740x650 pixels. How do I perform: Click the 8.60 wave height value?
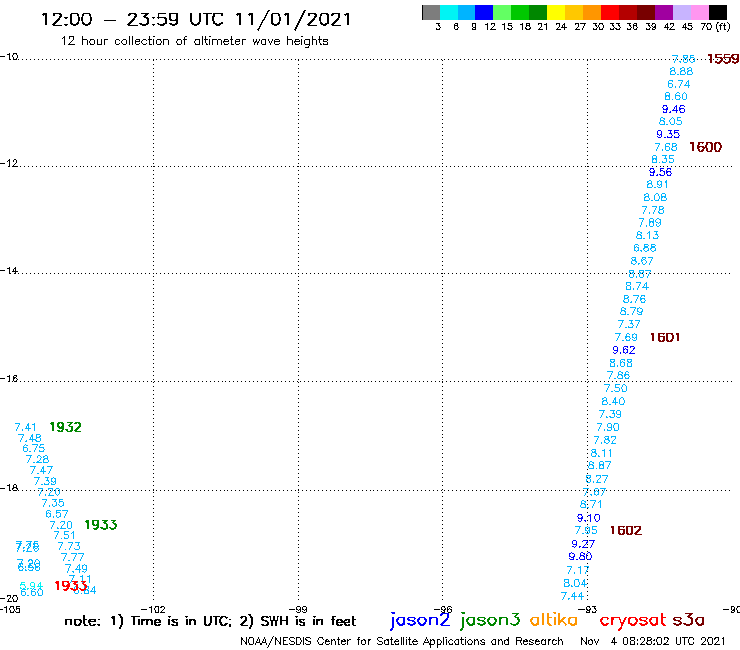click(676, 96)
